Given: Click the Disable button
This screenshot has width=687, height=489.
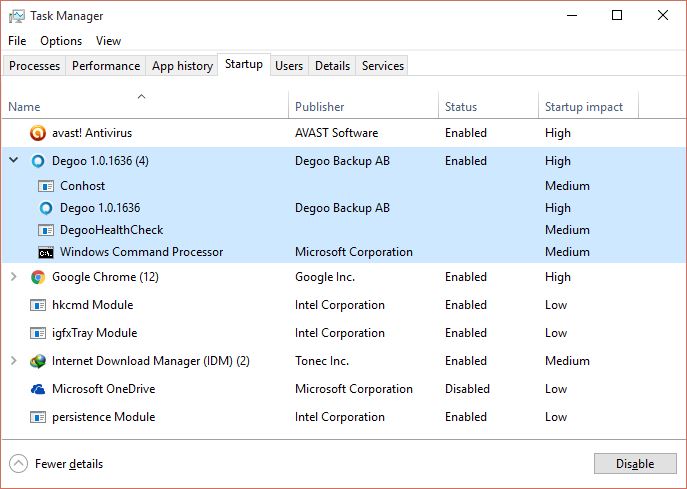Looking at the screenshot, I should 635,464.
